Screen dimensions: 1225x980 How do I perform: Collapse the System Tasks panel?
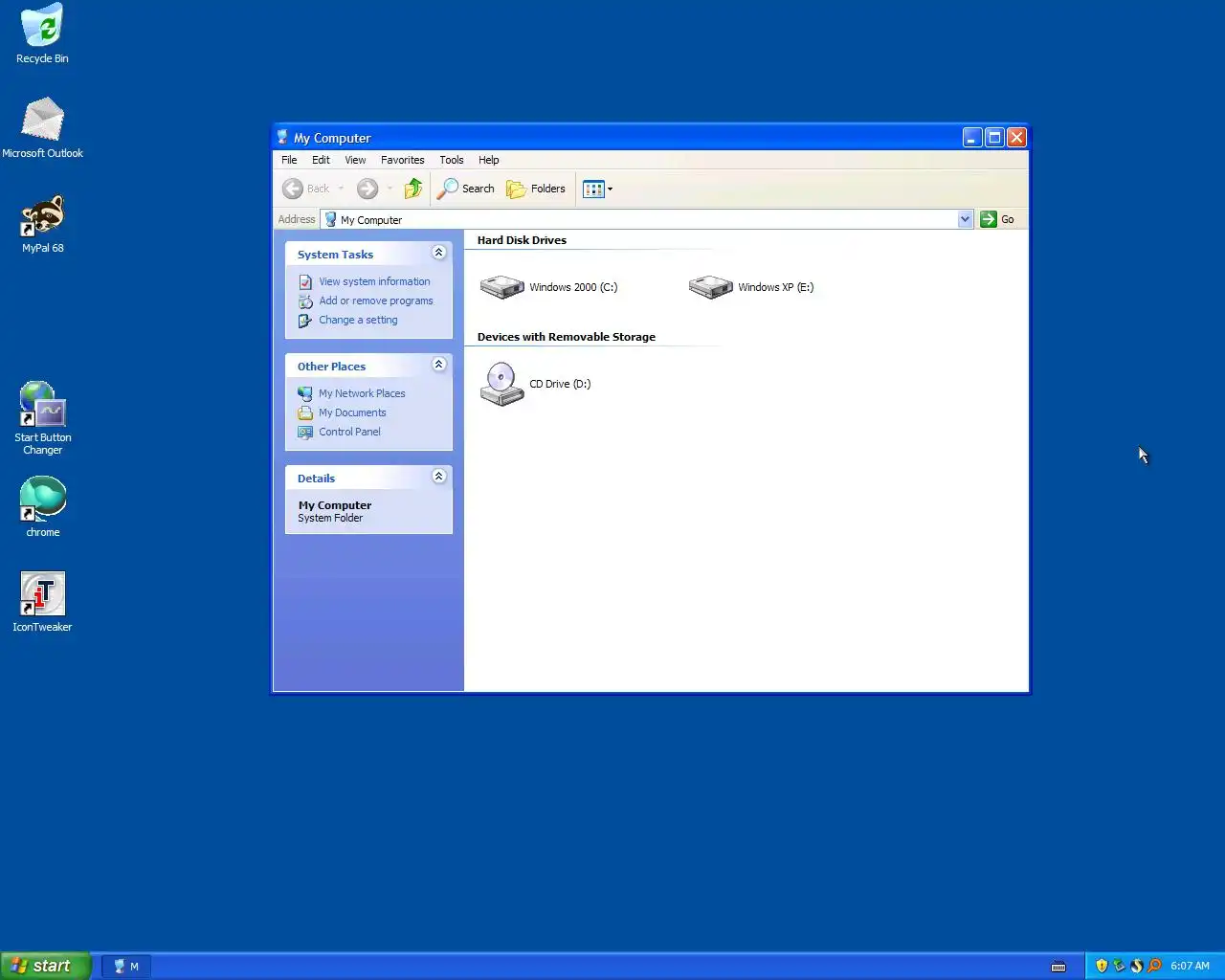pyautogui.click(x=439, y=253)
